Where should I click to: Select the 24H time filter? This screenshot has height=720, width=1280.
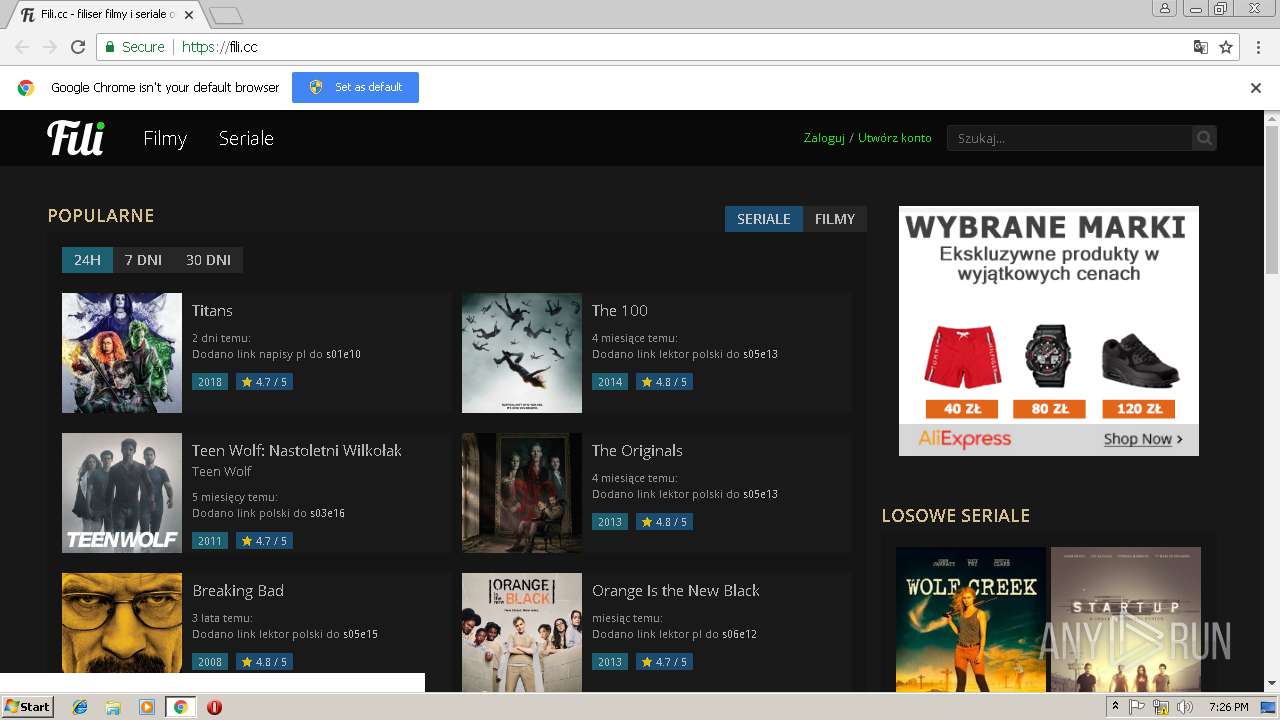87,260
